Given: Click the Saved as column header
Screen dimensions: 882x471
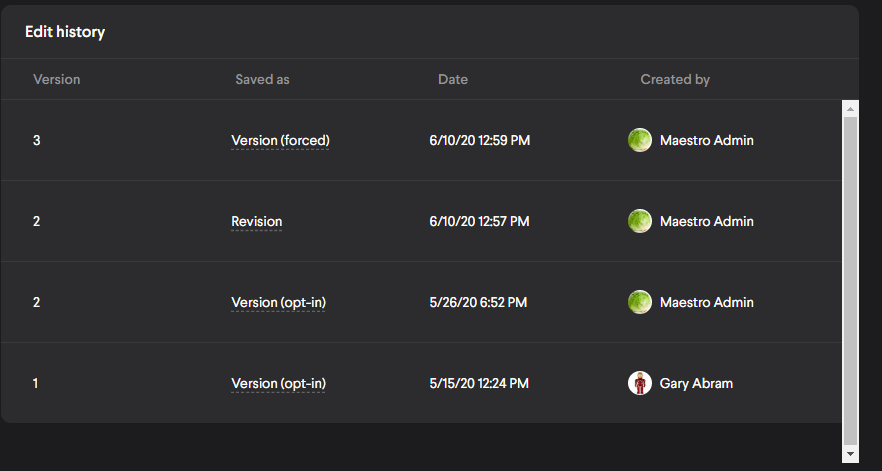Looking at the screenshot, I should [262, 79].
